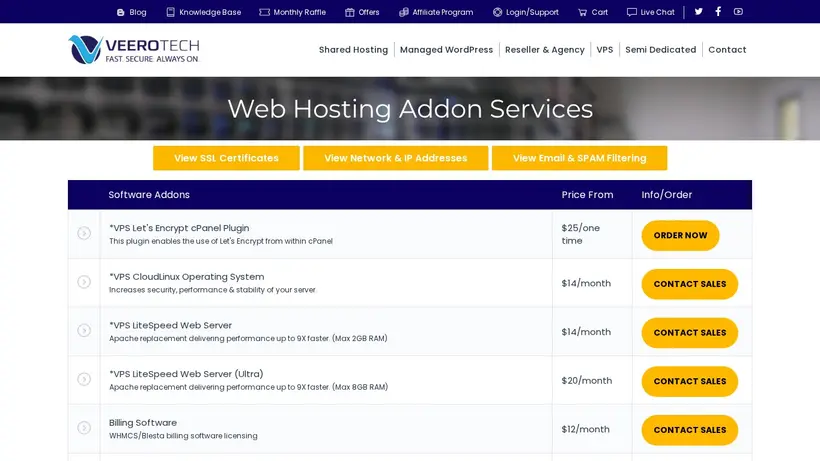Click the Login/Support lifebuoy icon
The image size is (820, 461).
point(497,12)
